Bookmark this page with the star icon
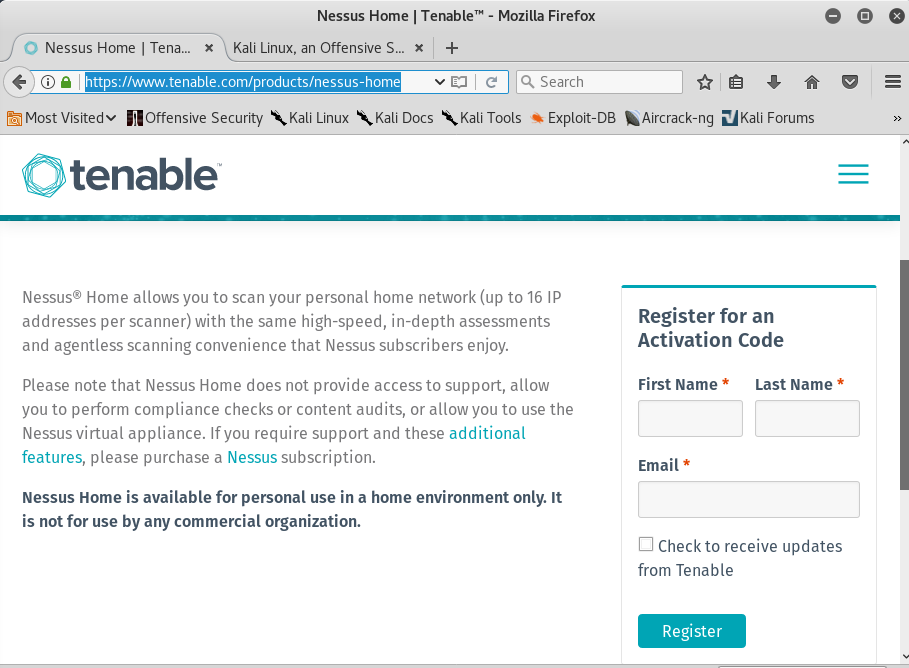 704,82
